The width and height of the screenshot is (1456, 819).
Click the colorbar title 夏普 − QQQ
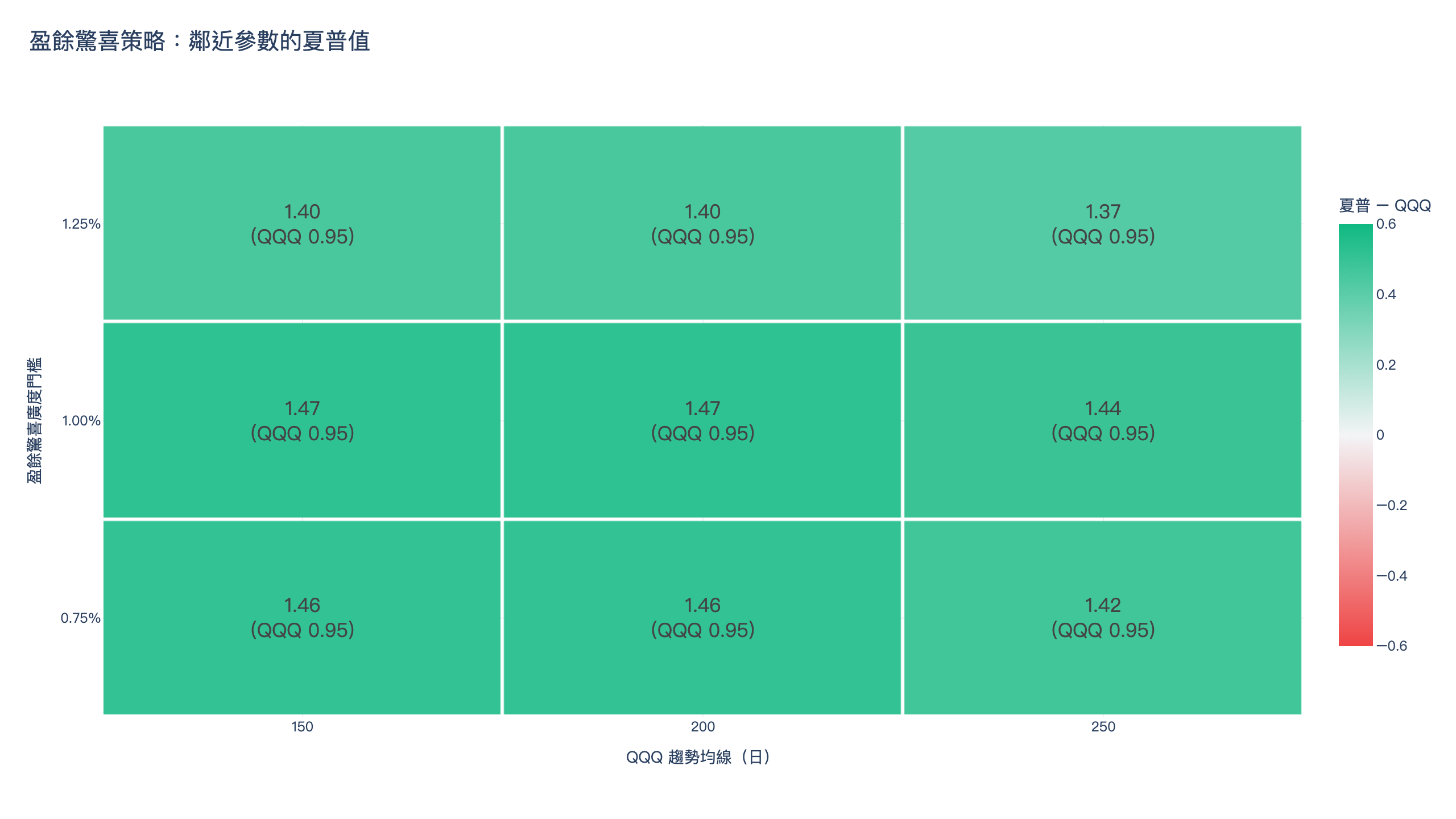pos(1385,205)
